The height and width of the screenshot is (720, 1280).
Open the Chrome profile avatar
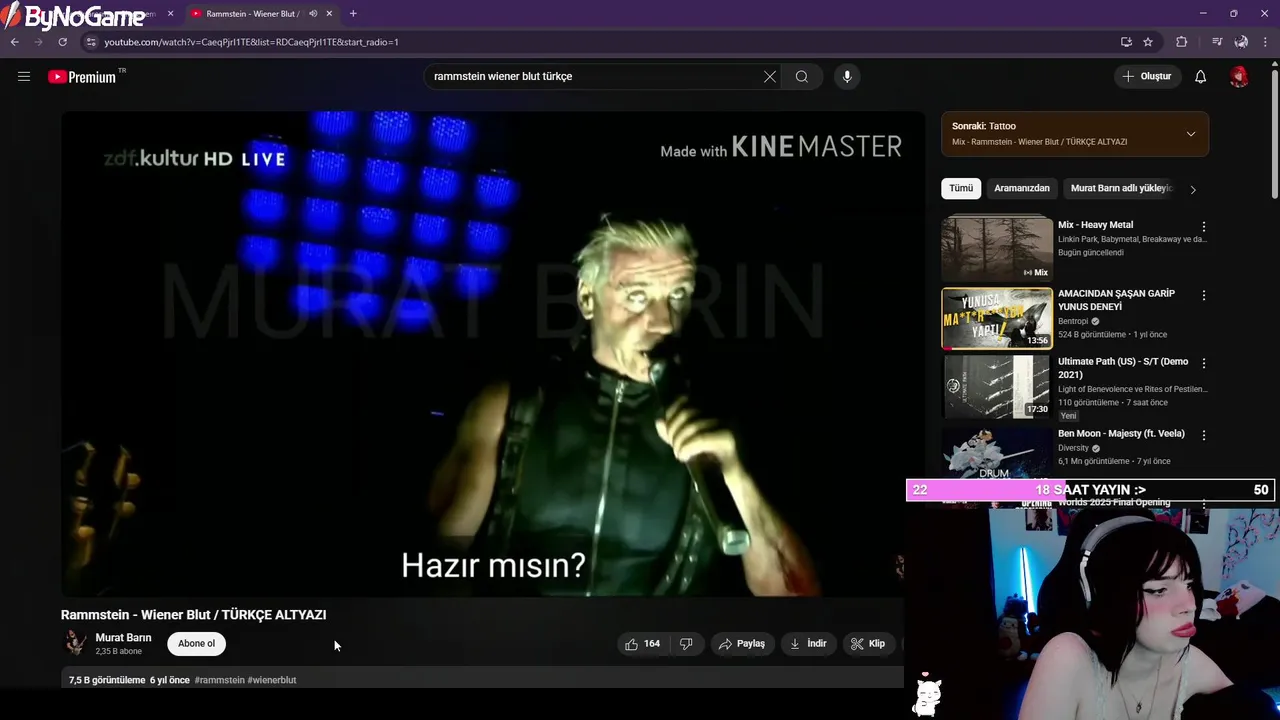pos(1241,42)
